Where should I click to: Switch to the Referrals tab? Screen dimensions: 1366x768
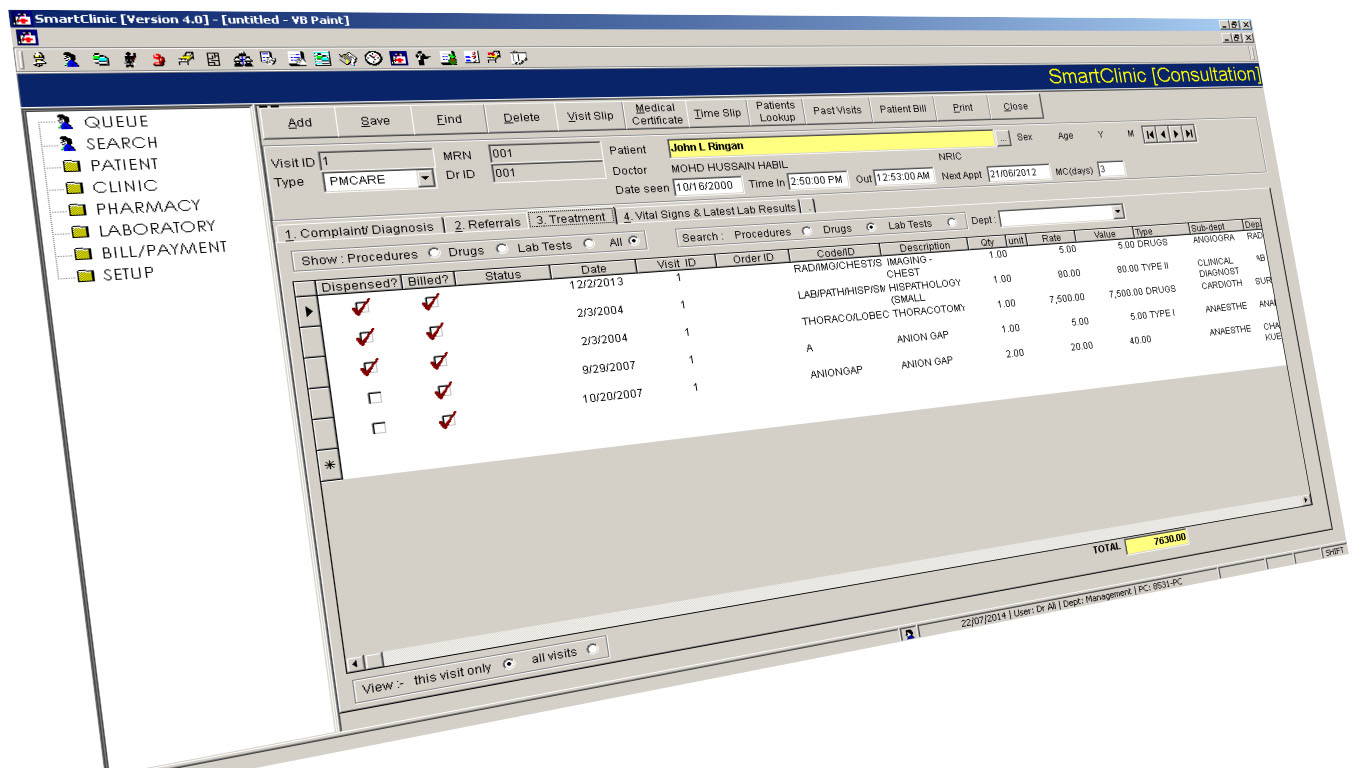[487, 223]
